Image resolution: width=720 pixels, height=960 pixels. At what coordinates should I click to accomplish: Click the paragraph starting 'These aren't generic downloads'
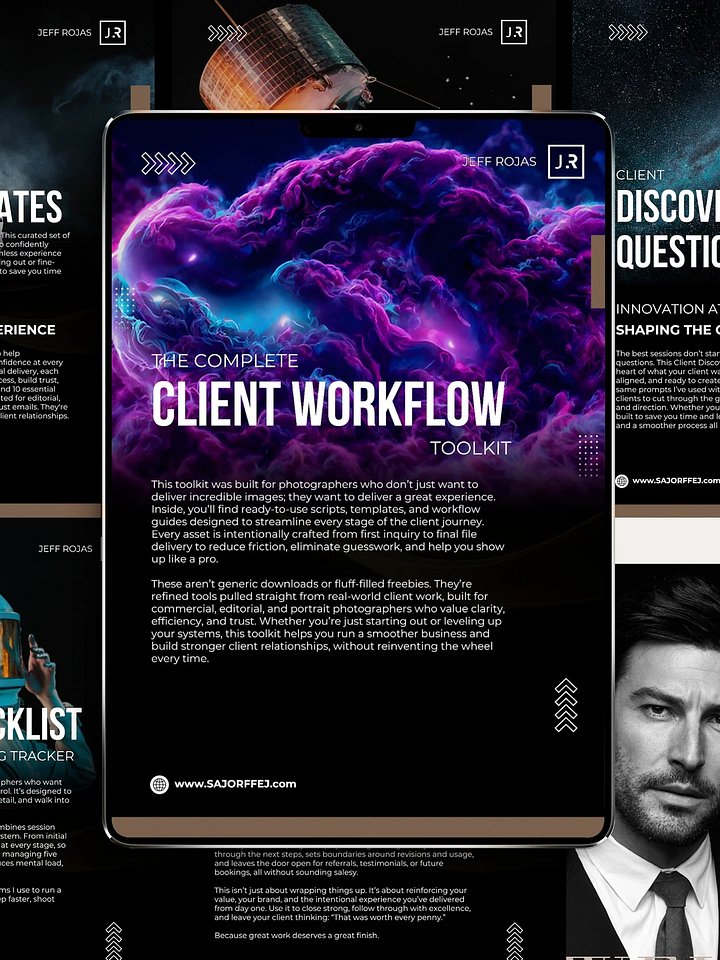coord(328,621)
